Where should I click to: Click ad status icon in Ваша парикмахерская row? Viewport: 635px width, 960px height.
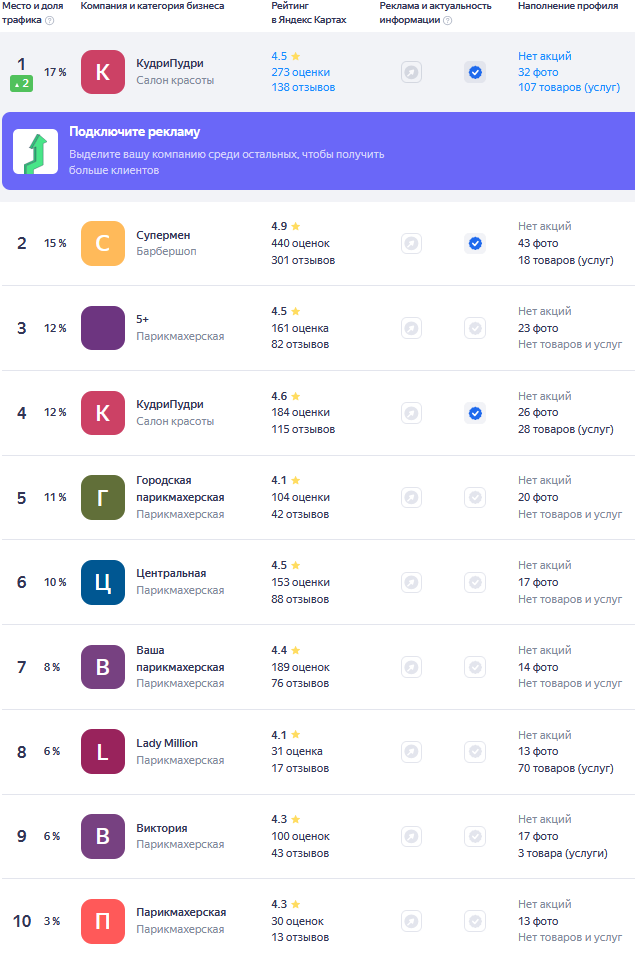(411, 667)
